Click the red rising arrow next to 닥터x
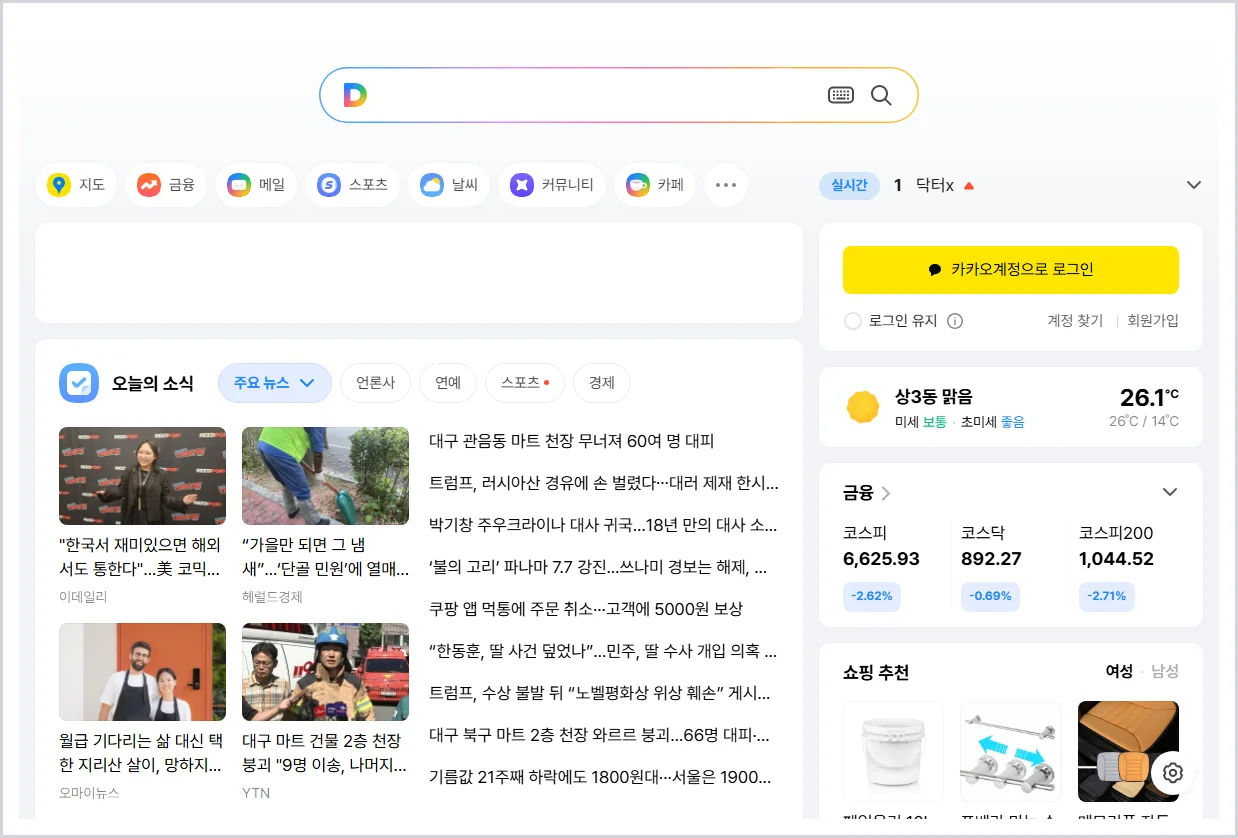1238x838 pixels. tap(968, 186)
